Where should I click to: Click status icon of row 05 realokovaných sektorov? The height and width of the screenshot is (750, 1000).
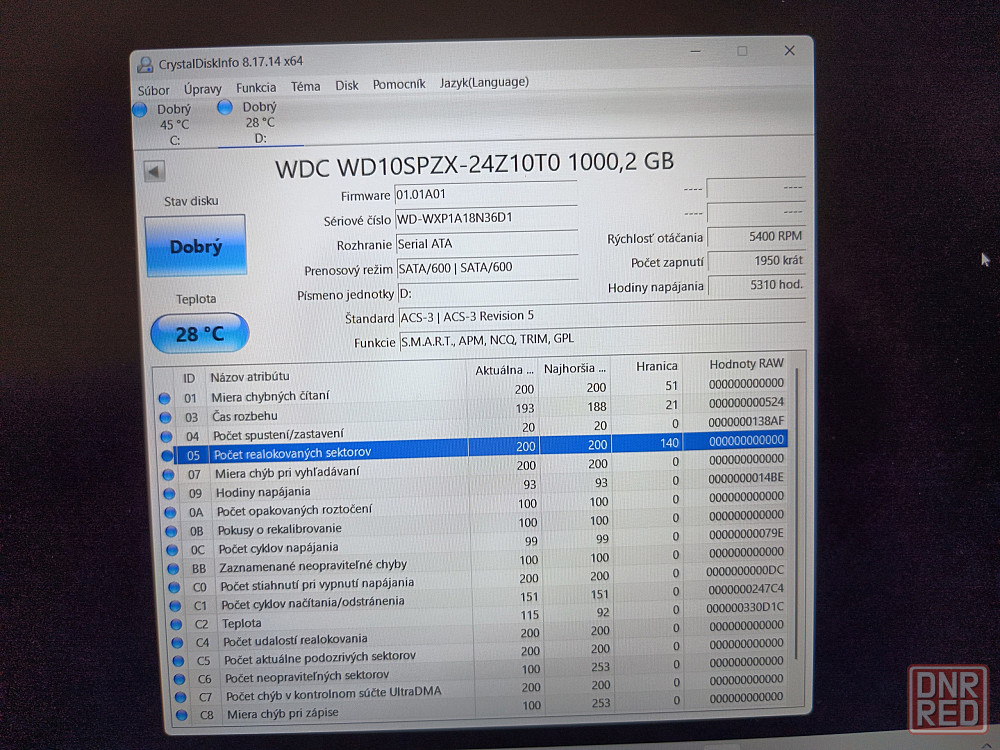point(167,456)
